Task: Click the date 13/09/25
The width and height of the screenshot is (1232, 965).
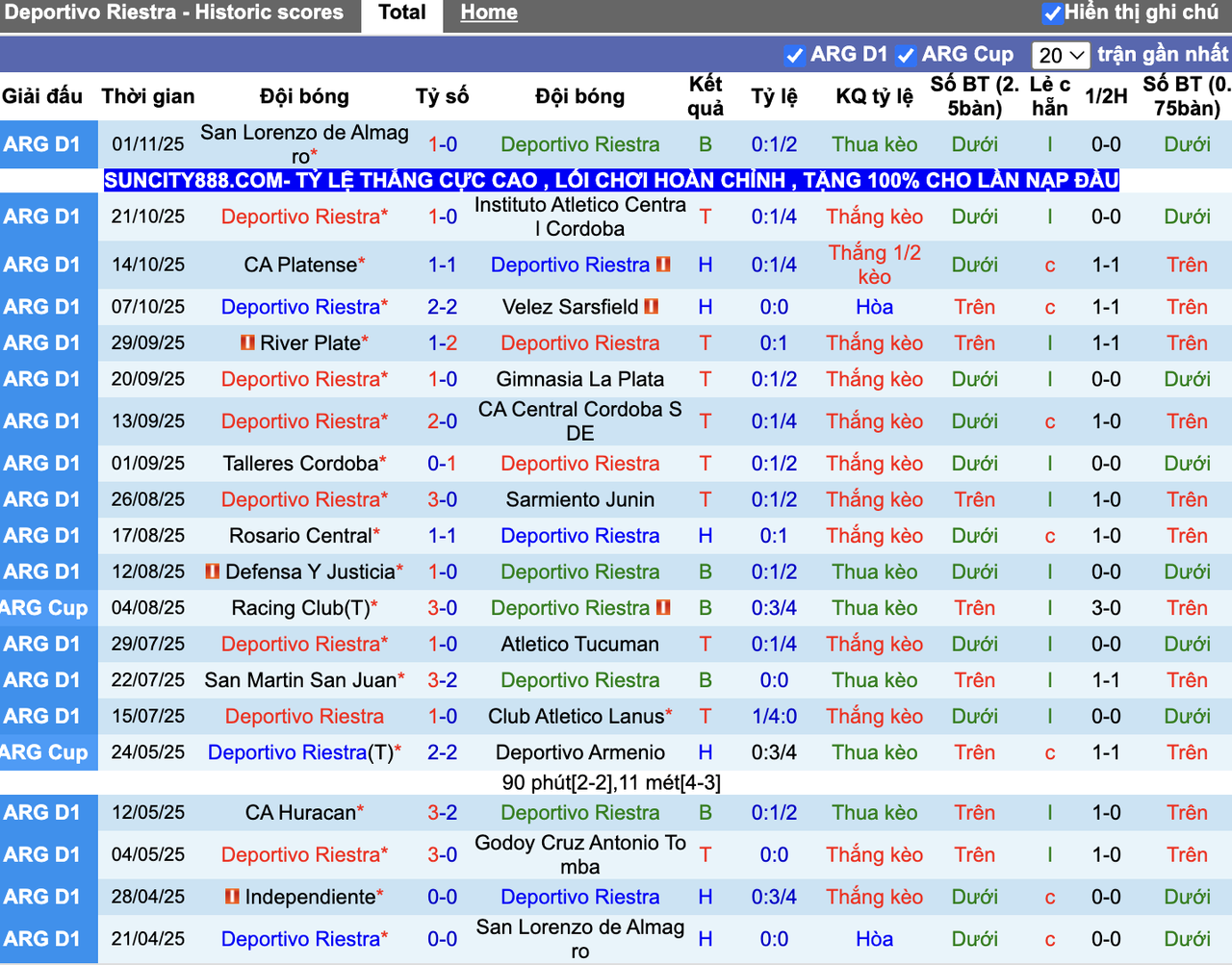Action: [148, 421]
